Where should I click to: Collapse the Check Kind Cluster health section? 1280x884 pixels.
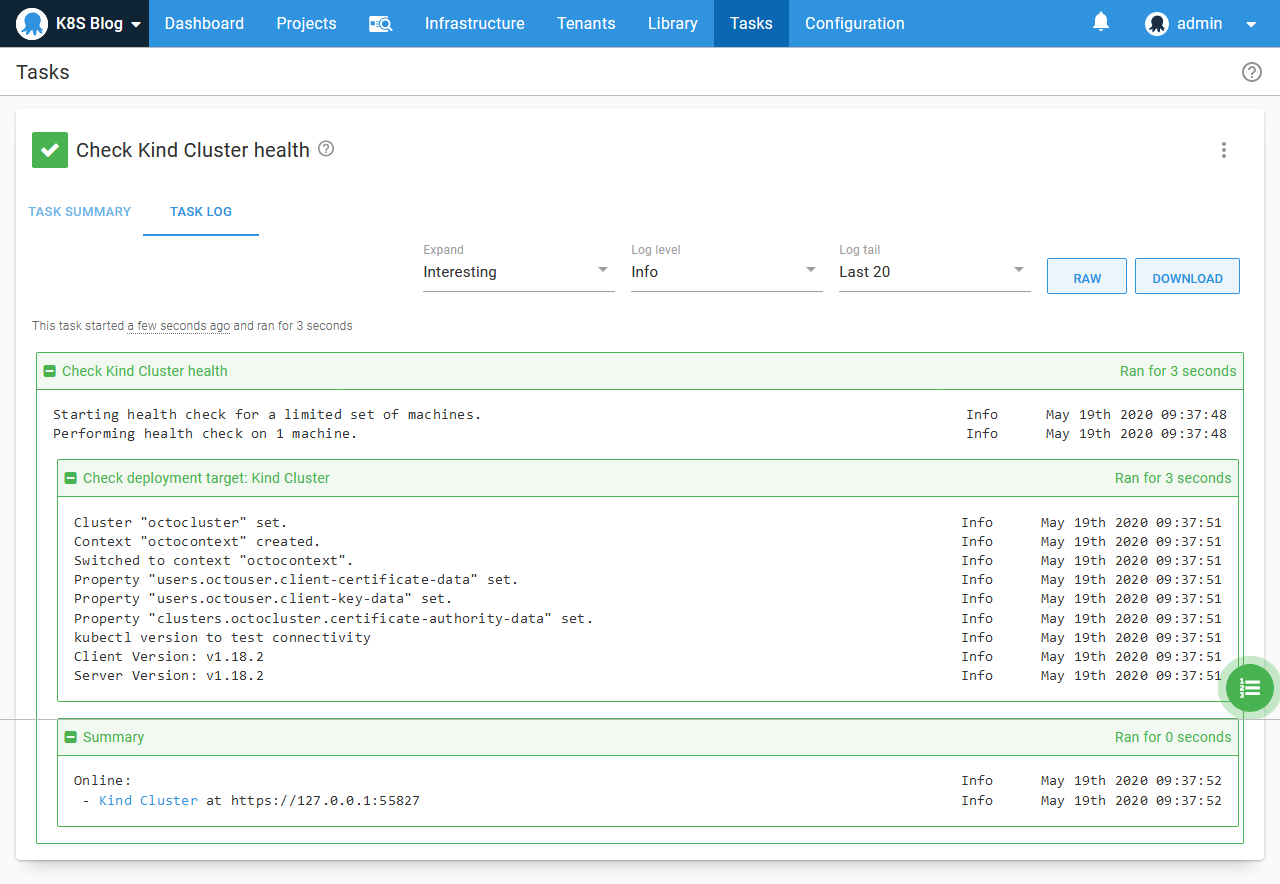point(49,371)
